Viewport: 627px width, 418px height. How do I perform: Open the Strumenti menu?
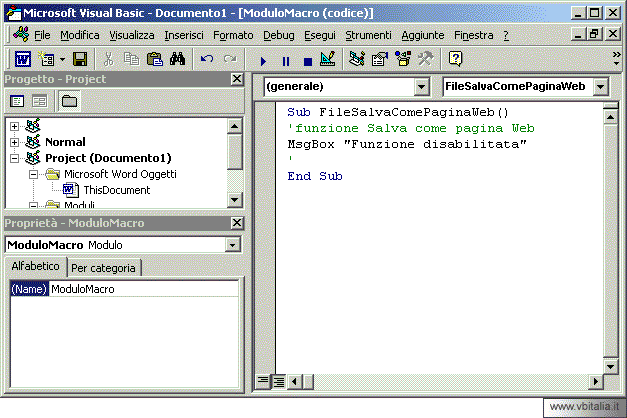pos(368,35)
